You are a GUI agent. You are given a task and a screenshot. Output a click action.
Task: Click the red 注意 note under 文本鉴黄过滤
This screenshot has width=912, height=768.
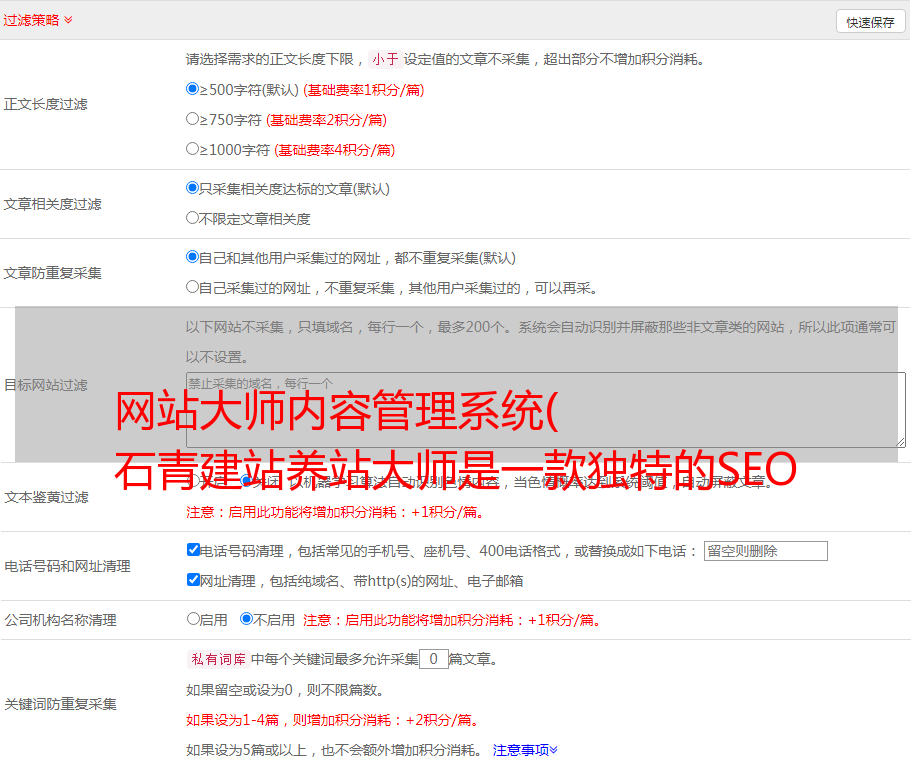click(x=335, y=512)
